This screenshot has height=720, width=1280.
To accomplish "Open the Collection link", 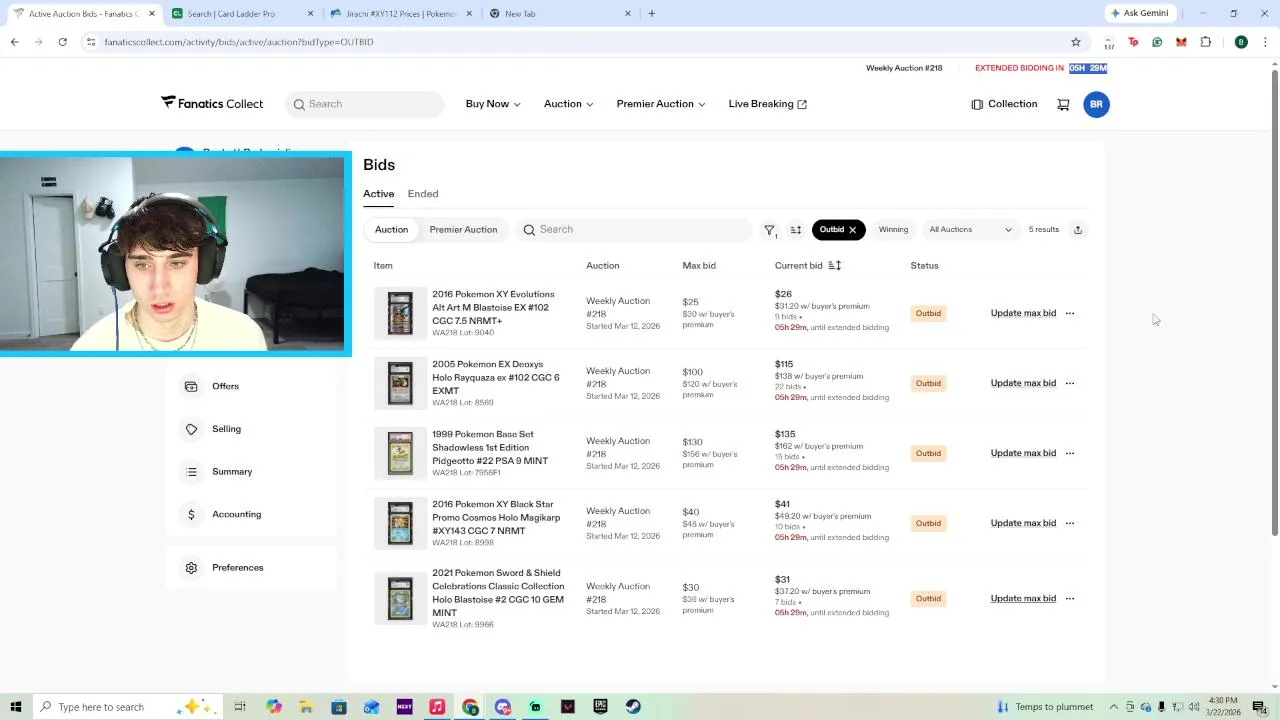I will tap(1004, 104).
